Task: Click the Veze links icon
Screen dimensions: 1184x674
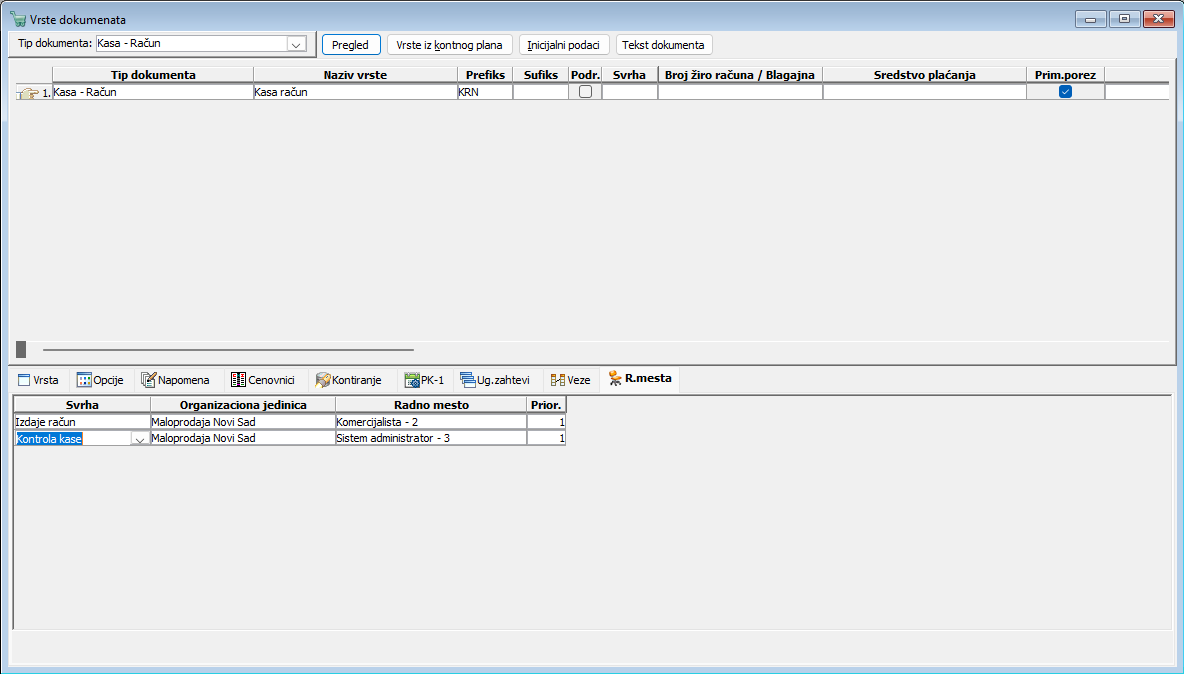Action: tap(558, 380)
